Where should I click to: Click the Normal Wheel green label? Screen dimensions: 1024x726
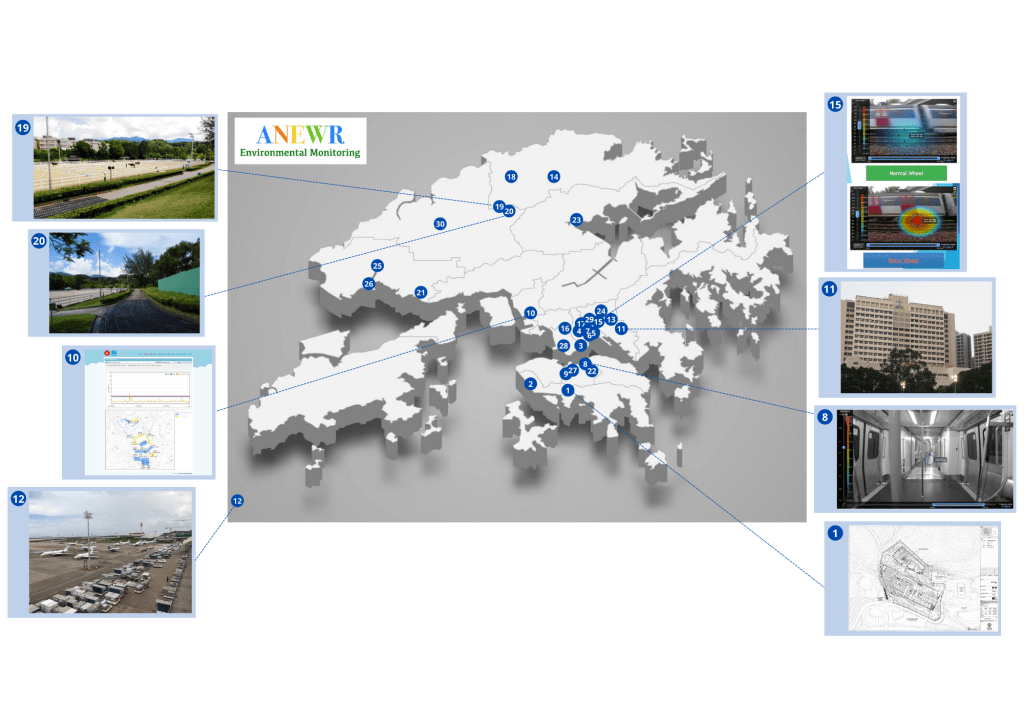[x=905, y=173]
